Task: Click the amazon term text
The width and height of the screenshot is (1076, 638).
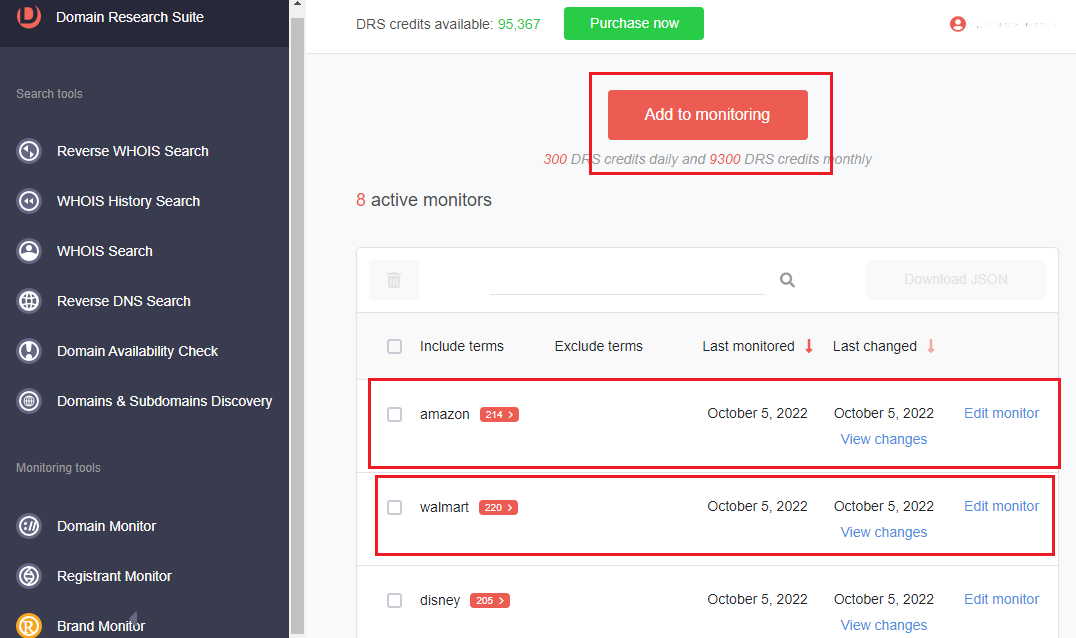Action: click(445, 414)
